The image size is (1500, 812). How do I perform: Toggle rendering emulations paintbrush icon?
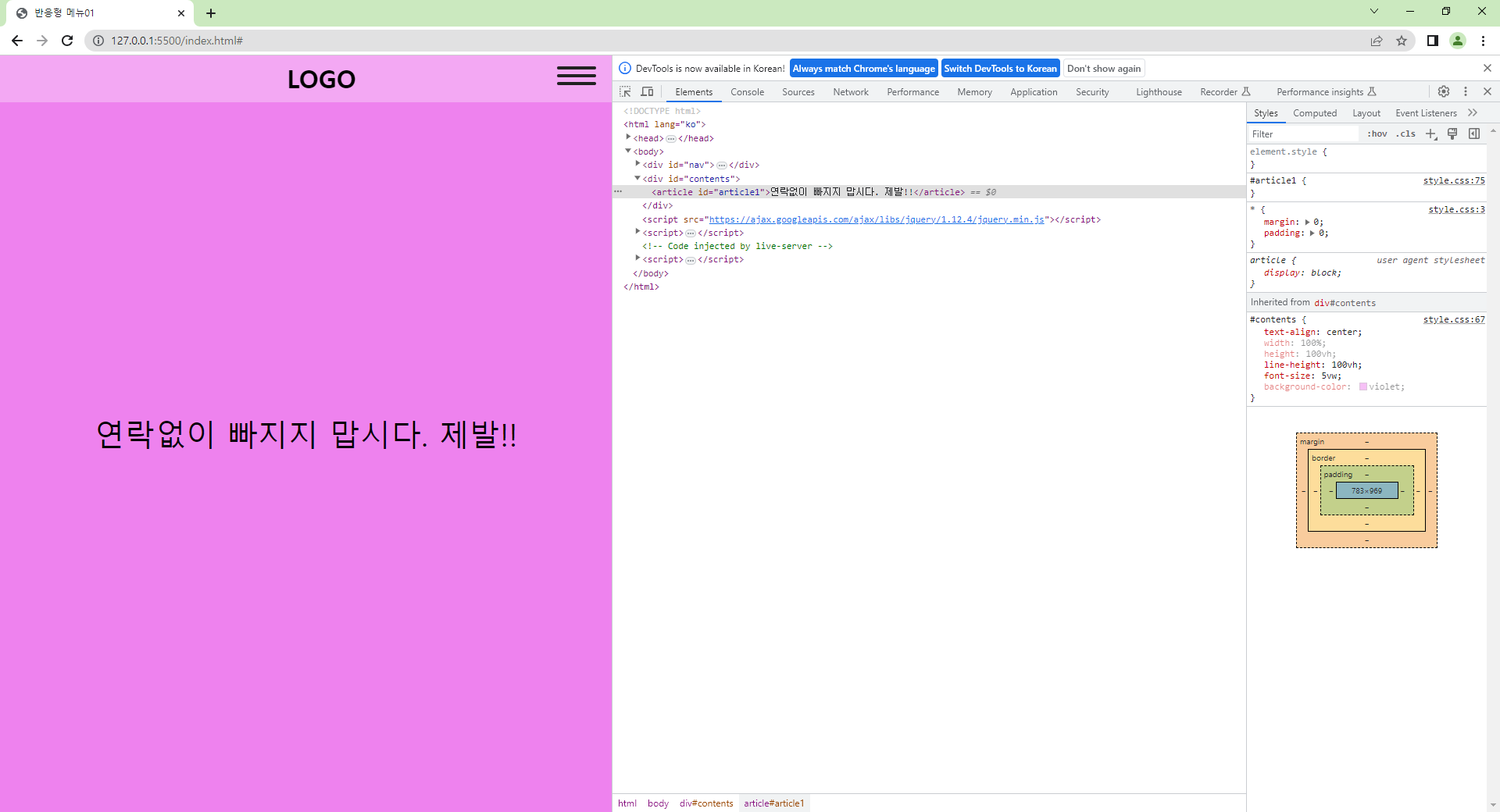(x=1452, y=134)
